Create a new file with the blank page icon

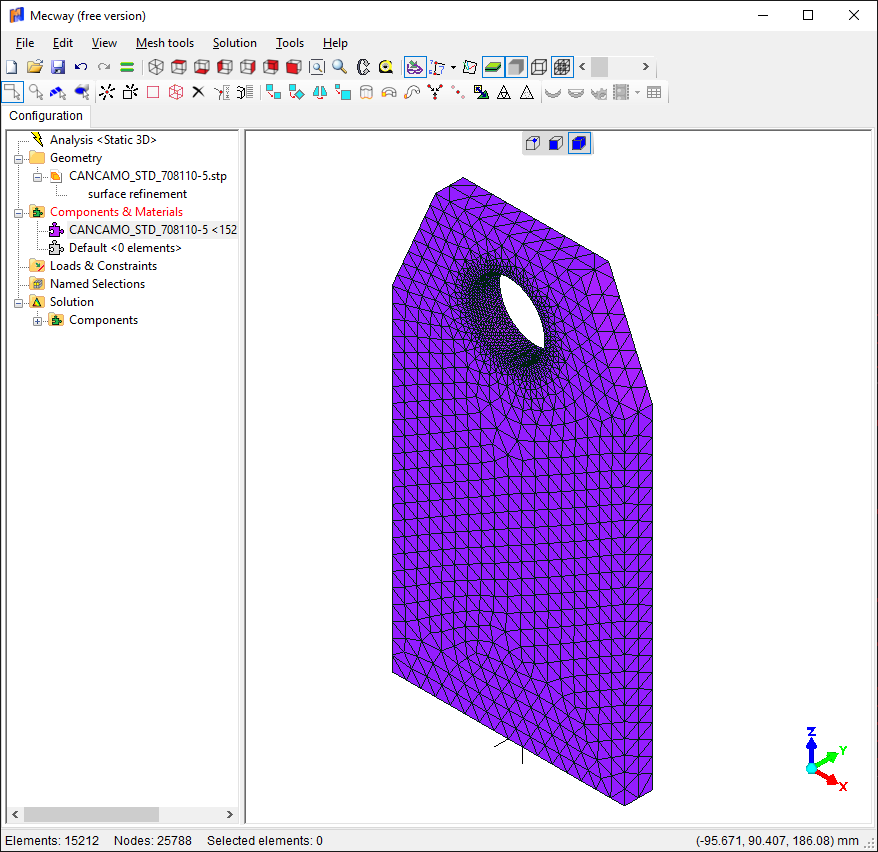pyautogui.click(x=11, y=67)
